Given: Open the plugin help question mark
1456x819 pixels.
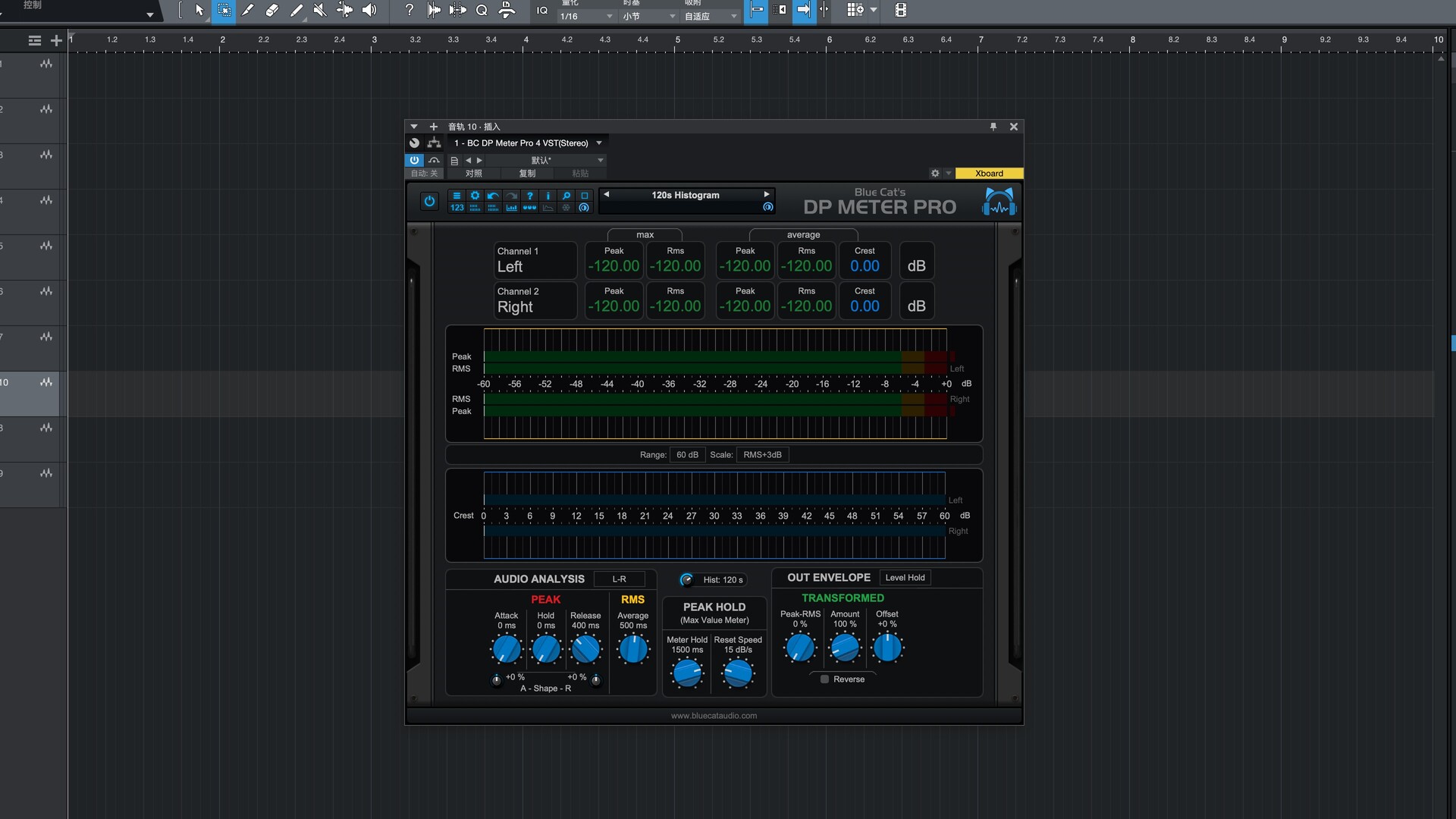Looking at the screenshot, I should (x=529, y=196).
